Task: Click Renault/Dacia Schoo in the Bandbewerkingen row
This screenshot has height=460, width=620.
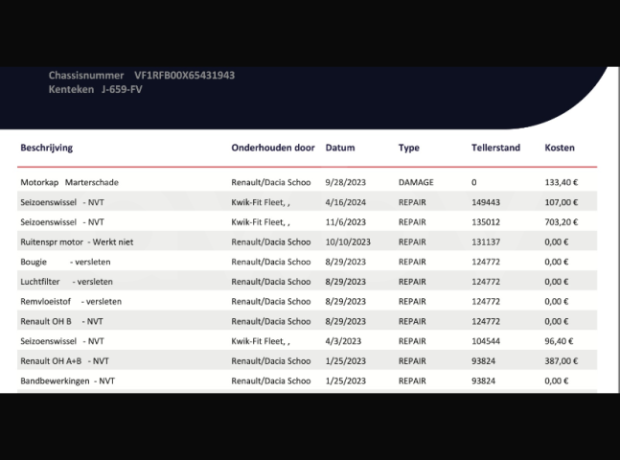Action: 271,381
